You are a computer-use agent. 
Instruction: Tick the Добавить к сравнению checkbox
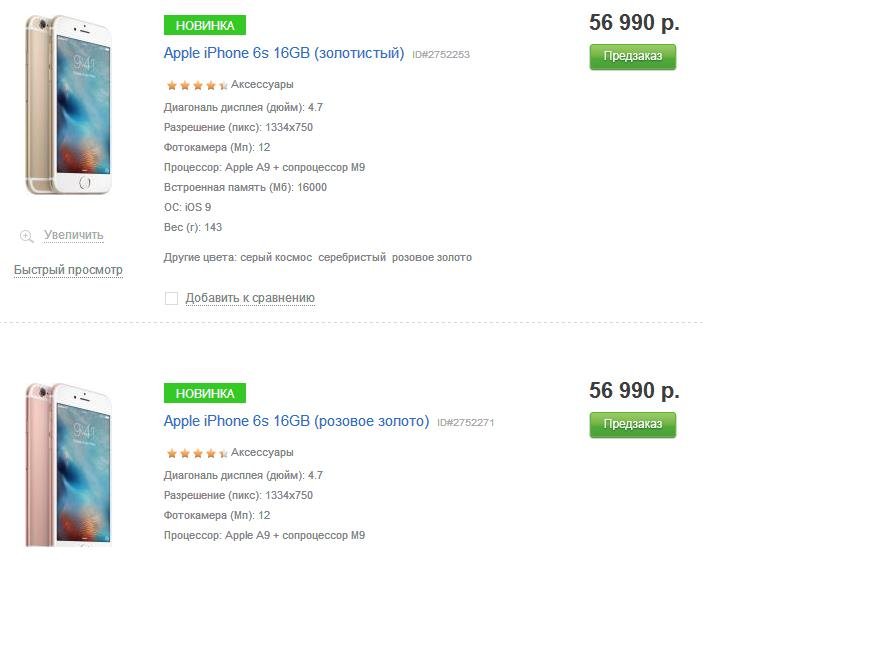pyautogui.click(x=172, y=299)
